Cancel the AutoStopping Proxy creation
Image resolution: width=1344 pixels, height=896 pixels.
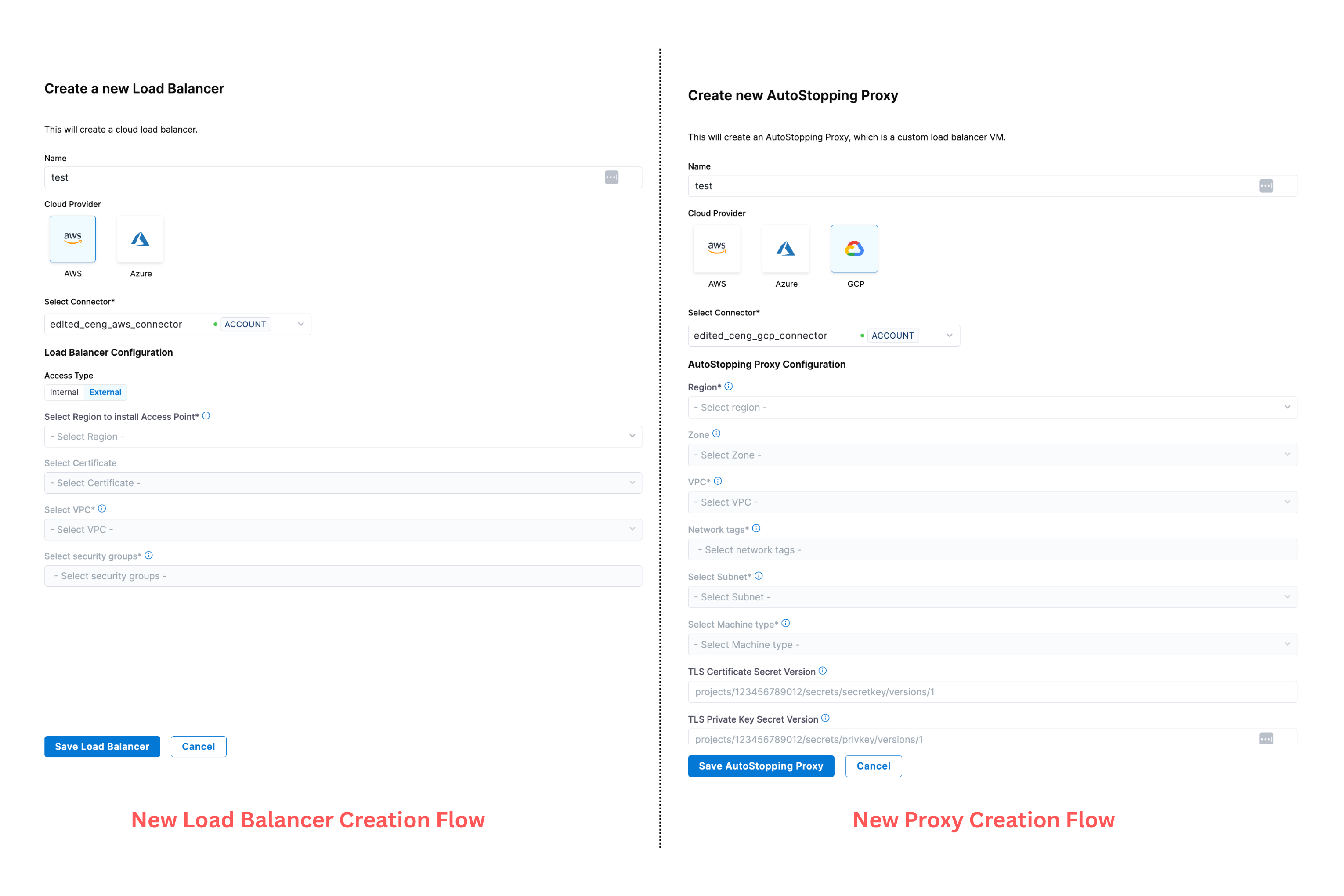pos(873,766)
